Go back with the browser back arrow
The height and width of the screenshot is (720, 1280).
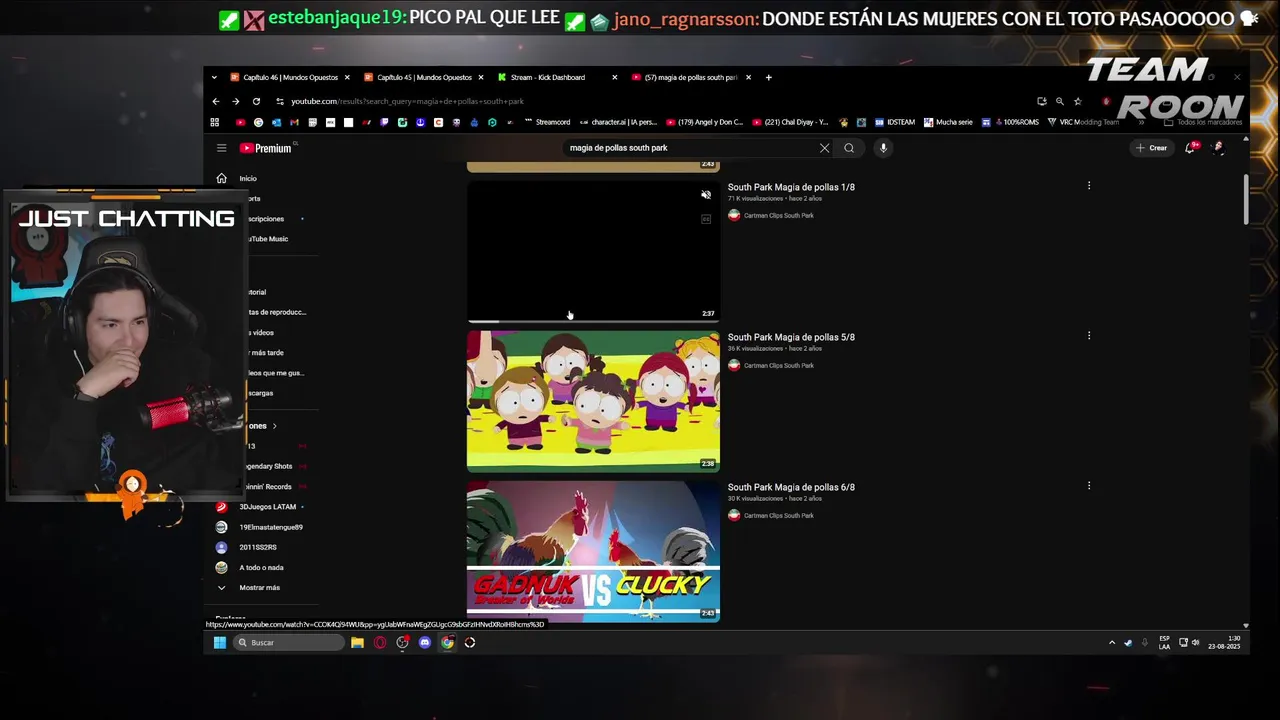(215, 101)
